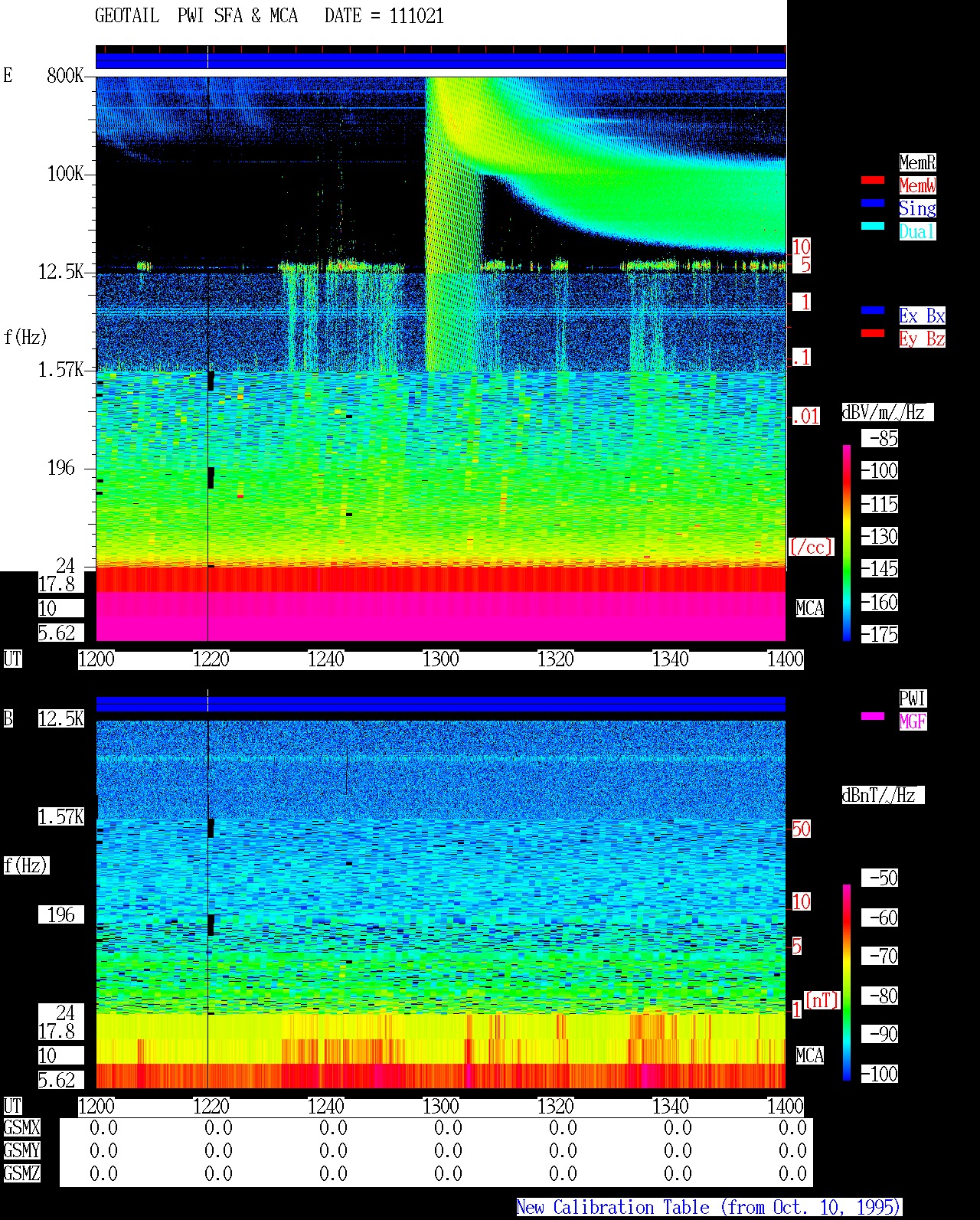Click the MCA label beside the B panel

[x=809, y=1056]
